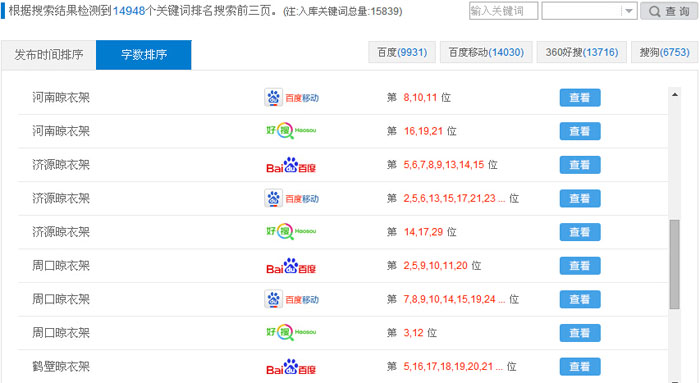
Task: Click Baidu logo in 周口晾衣架 row
Action: pos(291,266)
